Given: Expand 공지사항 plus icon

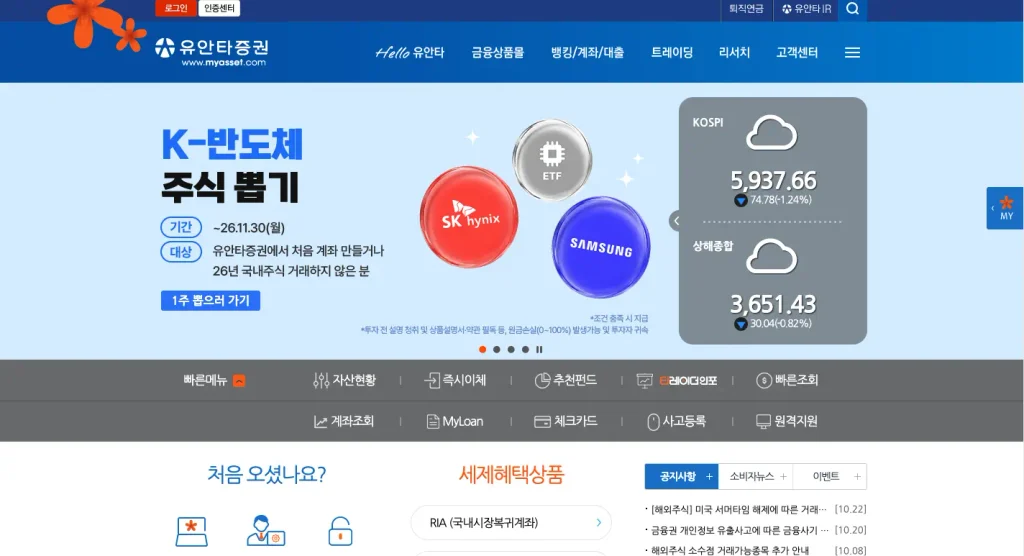Looking at the screenshot, I should tap(709, 477).
